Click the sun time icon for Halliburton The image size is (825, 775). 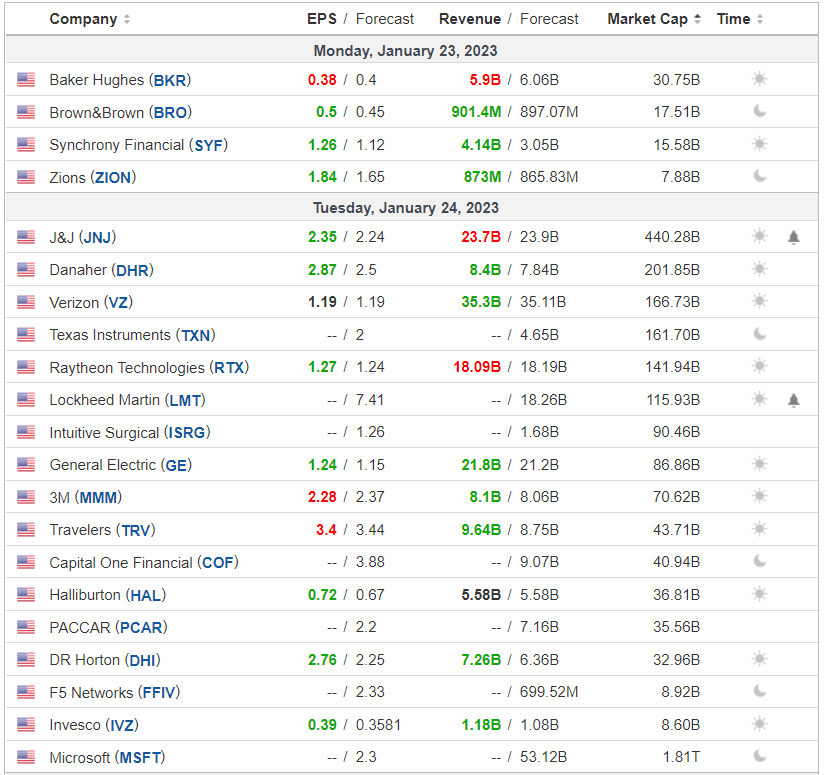tap(759, 595)
